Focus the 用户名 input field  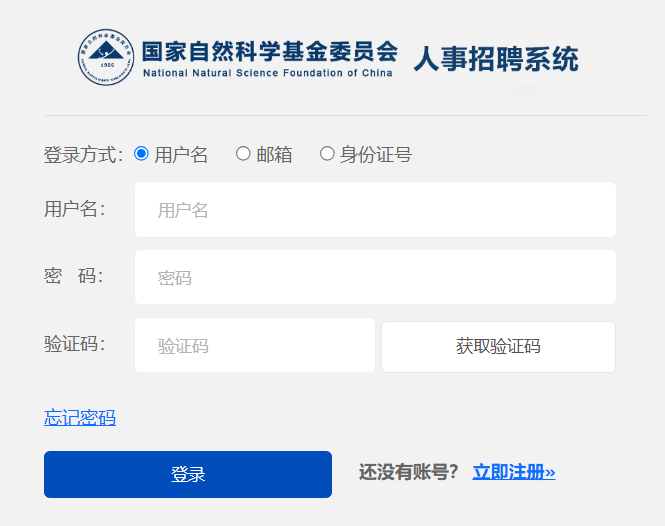coord(375,210)
